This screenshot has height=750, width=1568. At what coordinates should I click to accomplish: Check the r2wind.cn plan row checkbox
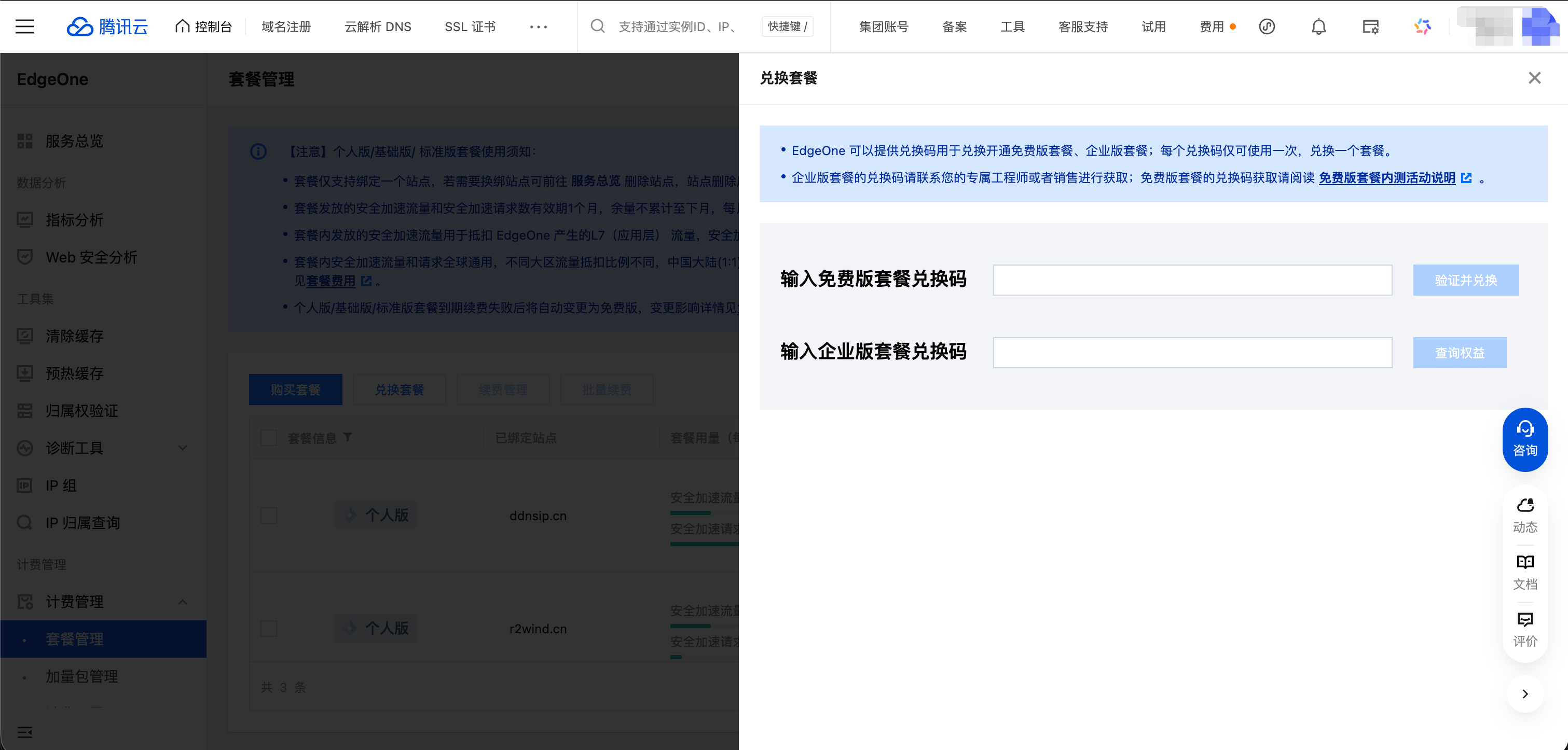click(268, 628)
